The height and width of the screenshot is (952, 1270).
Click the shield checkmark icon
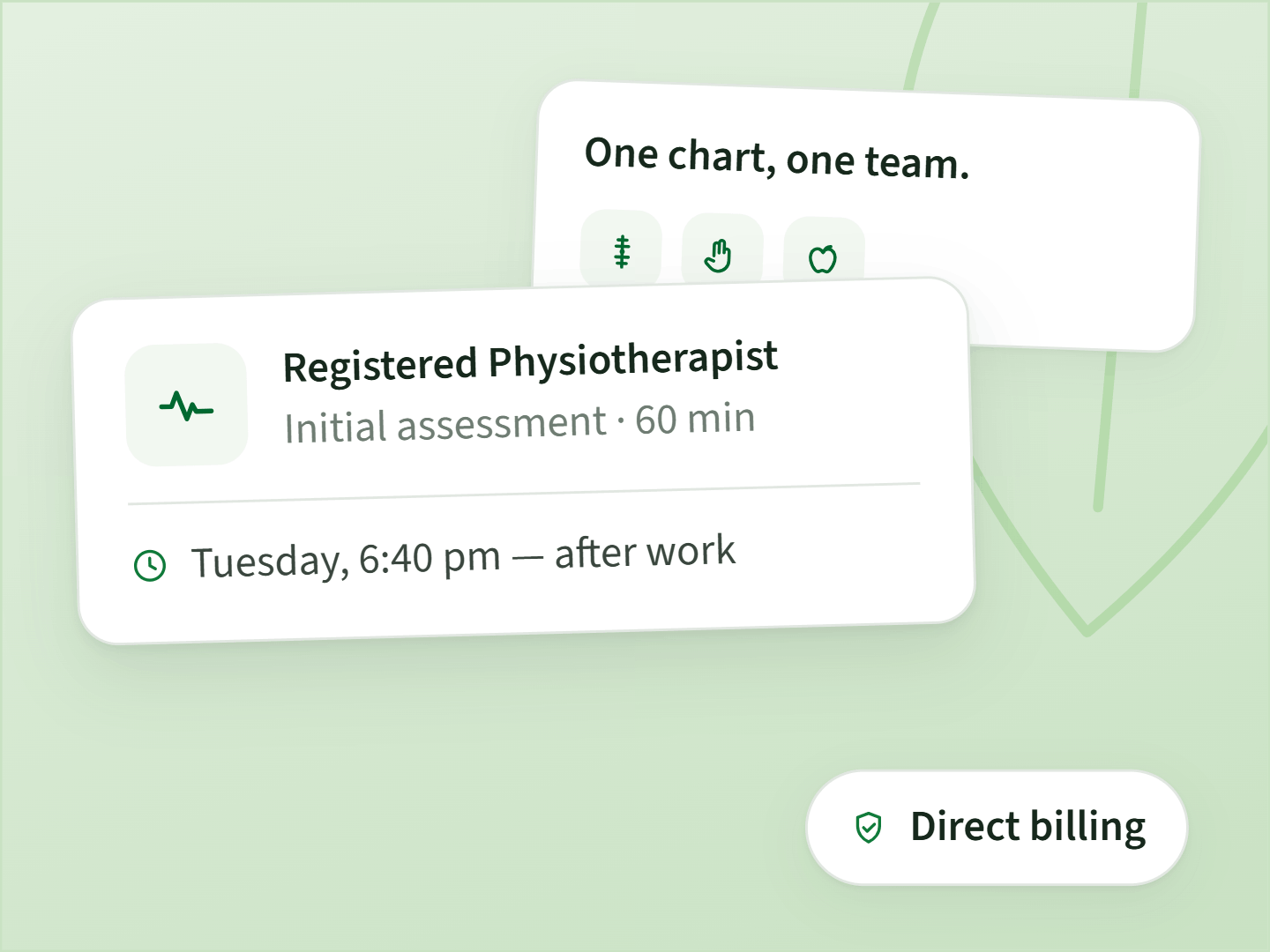click(x=869, y=828)
